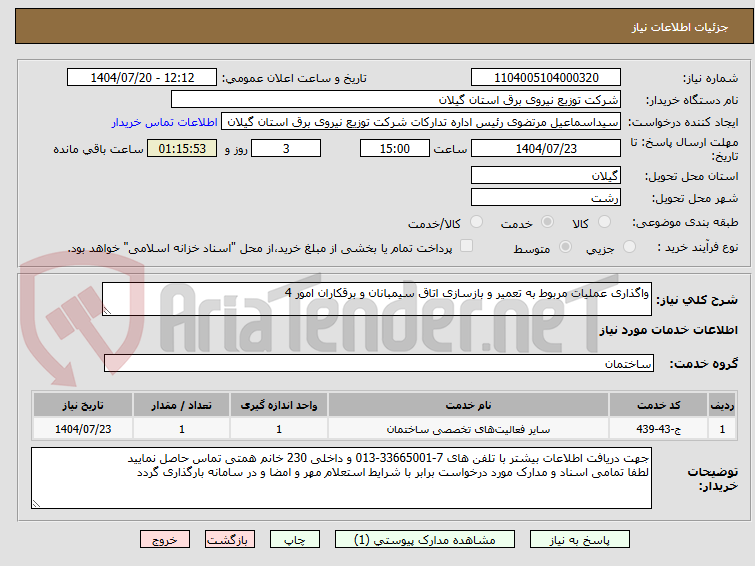Select the جزیی purchase type radio

629,247
